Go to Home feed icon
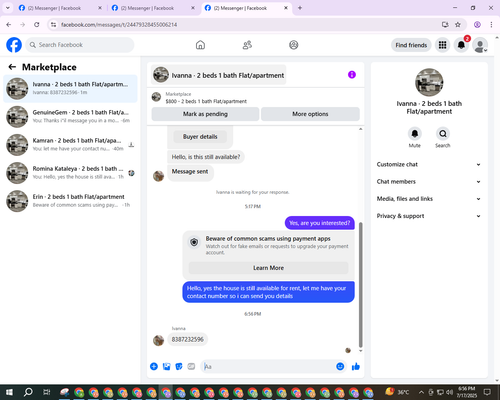The height and width of the screenshot is (400, 500). [x=200, y=45]
